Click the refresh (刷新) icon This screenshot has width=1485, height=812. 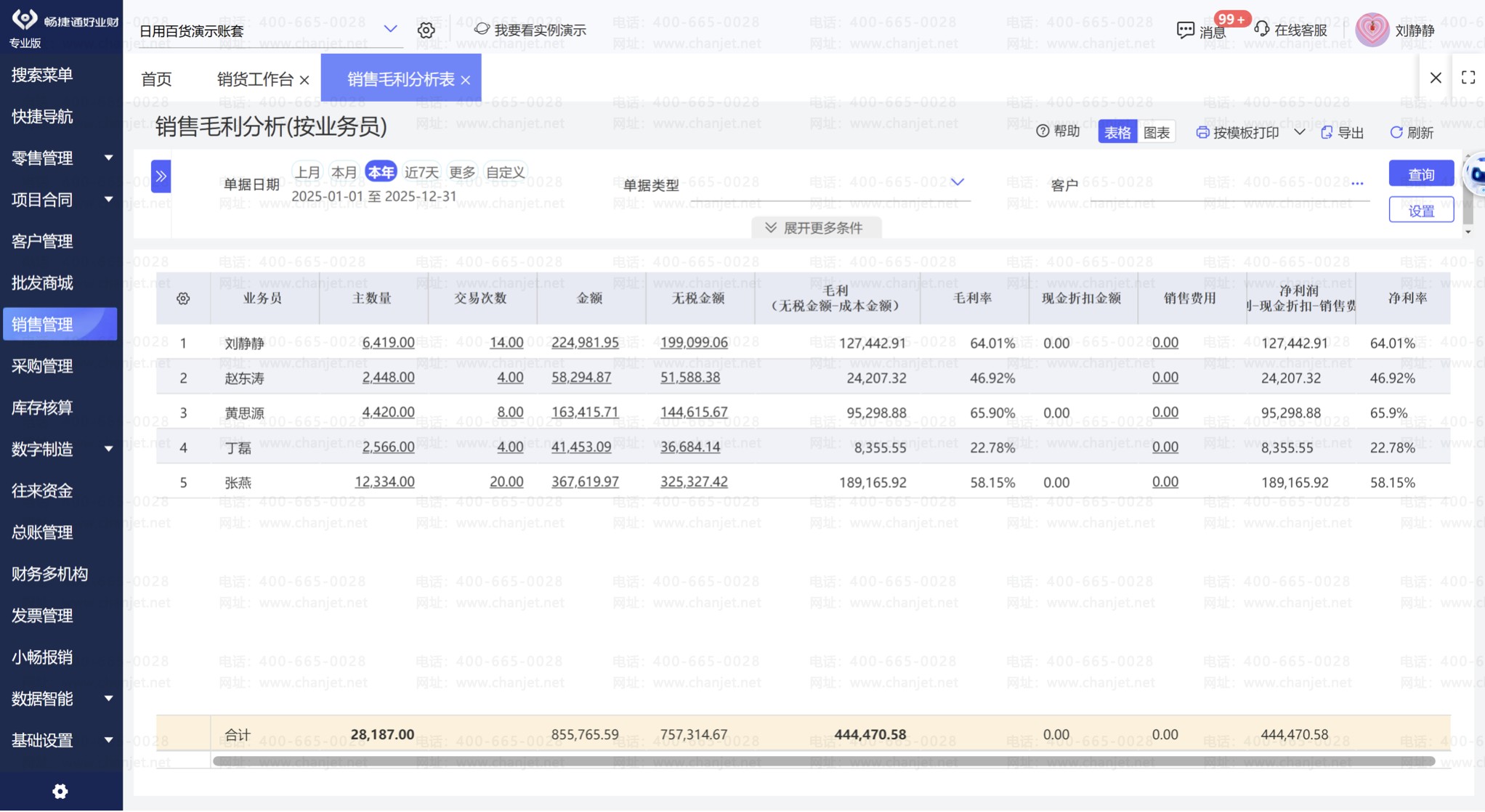1396,133
